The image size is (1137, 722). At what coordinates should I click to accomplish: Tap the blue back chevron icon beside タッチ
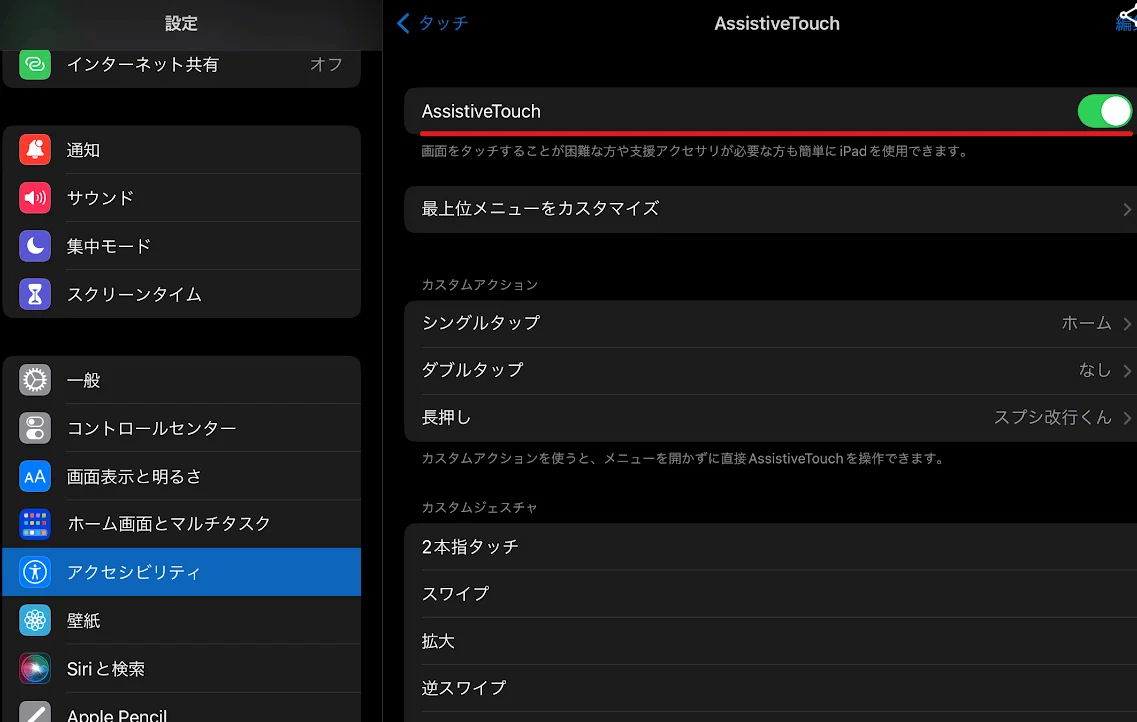(403, 23)
